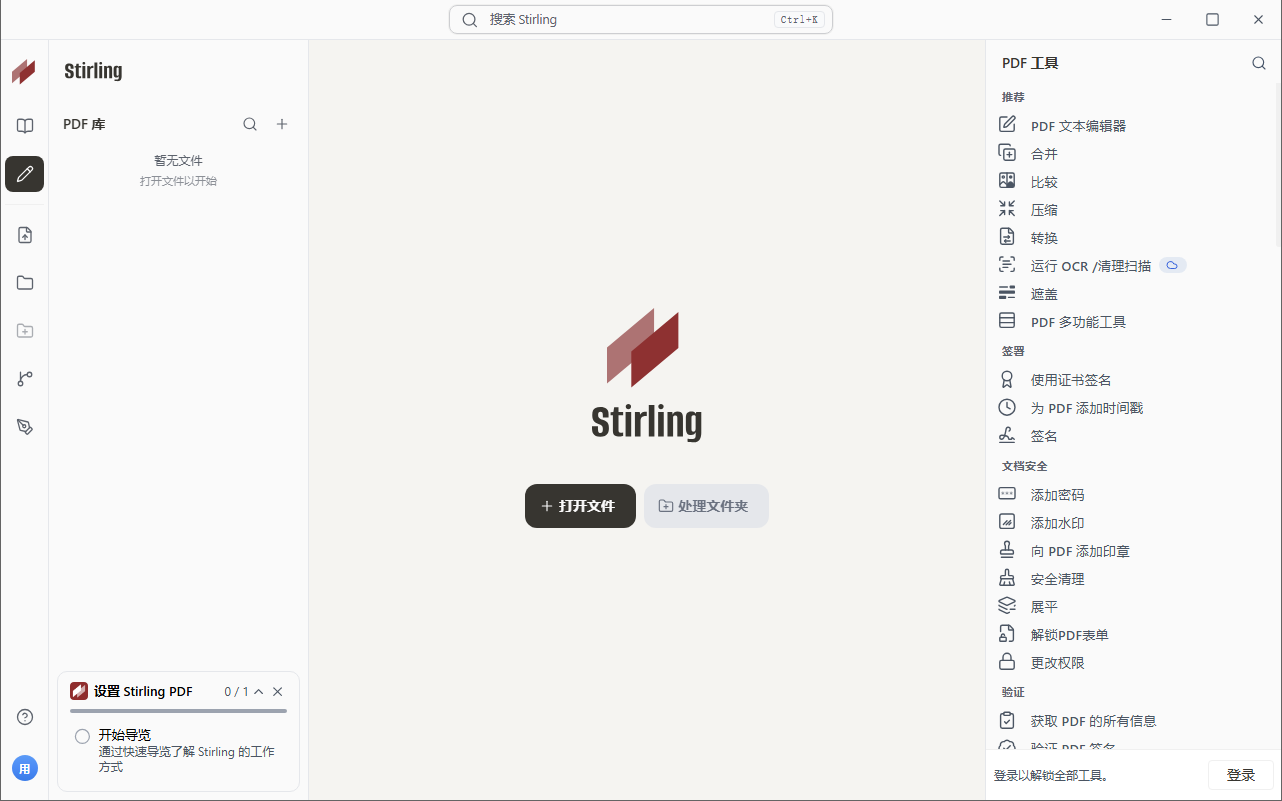Click the 登录 button
Screen dimensions: 1282x801
click(1241, 775)
